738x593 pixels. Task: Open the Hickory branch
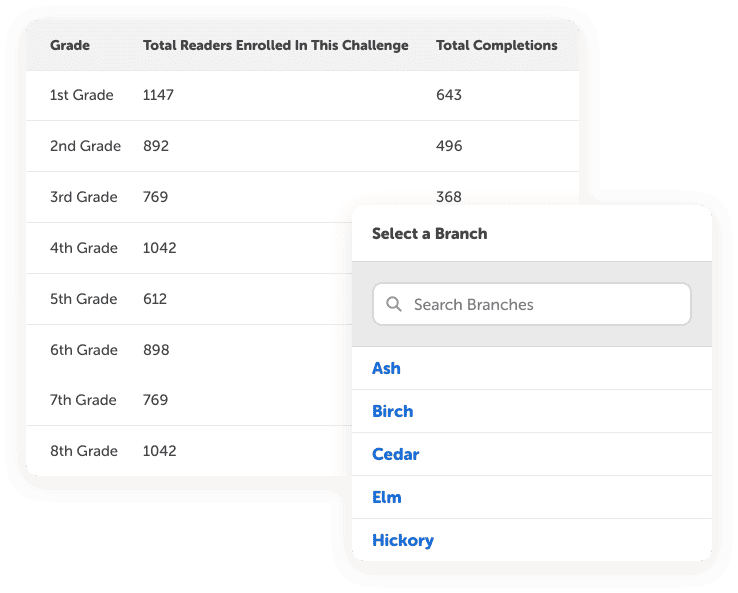402,540
